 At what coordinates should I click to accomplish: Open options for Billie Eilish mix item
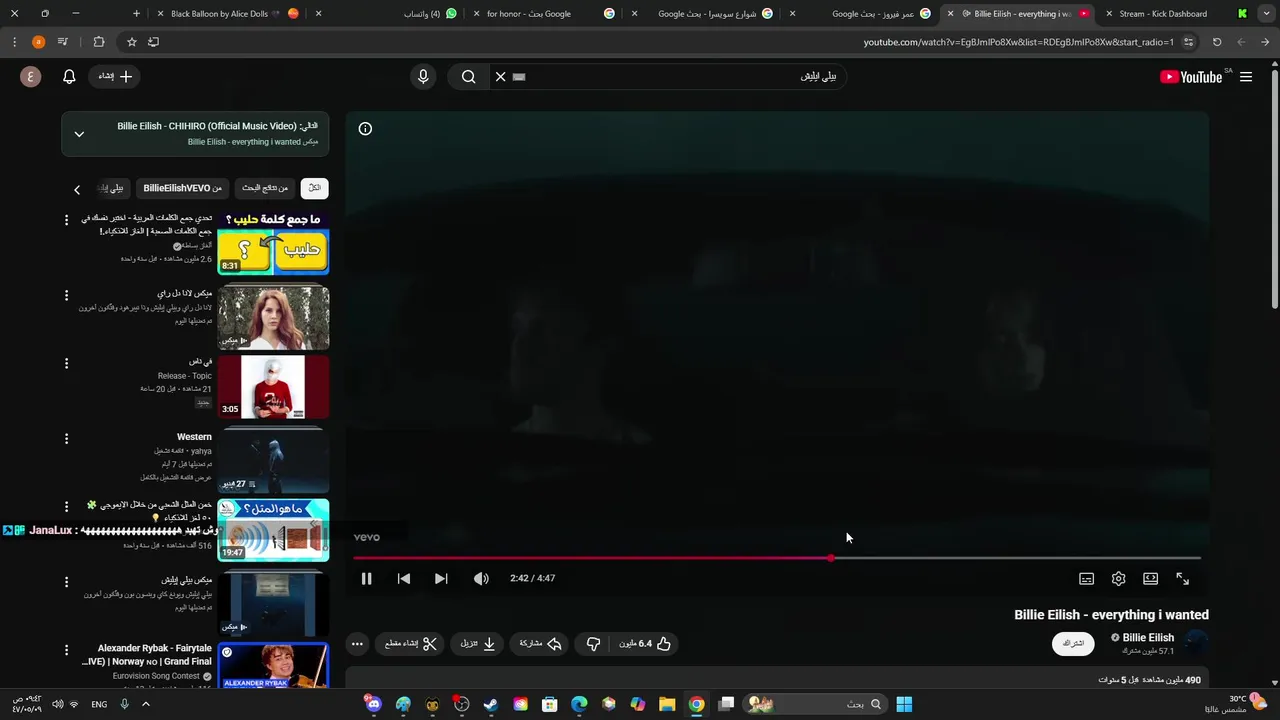(x=67, y=582)
